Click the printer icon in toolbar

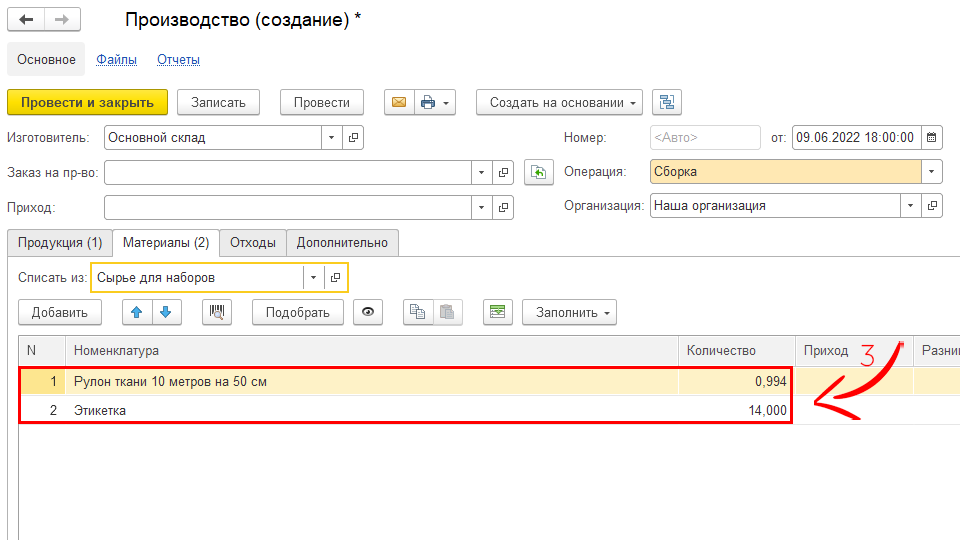(429, 102)
